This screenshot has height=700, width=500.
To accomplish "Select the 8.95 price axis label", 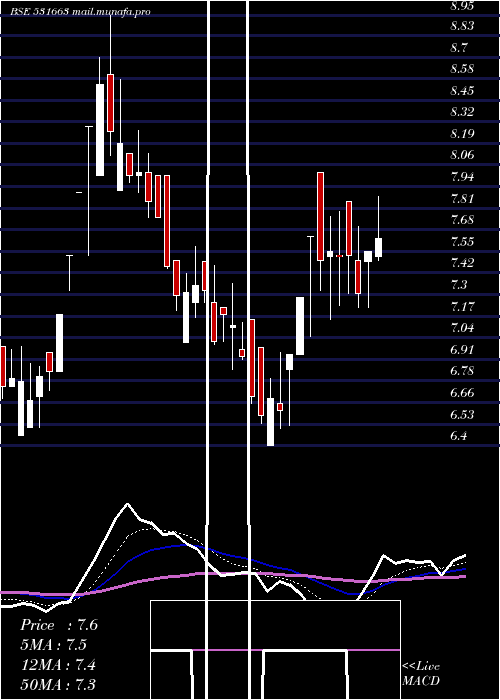I will coord(462,6).
